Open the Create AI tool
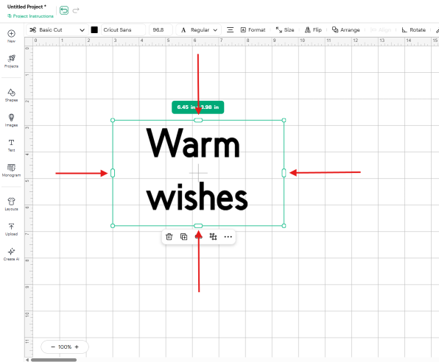The width and height of the screenshot is (439, 362). click(11, 254)
